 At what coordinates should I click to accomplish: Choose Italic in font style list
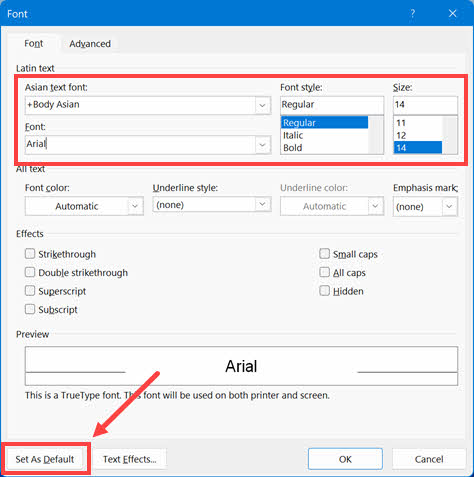[x=324, y=135]
